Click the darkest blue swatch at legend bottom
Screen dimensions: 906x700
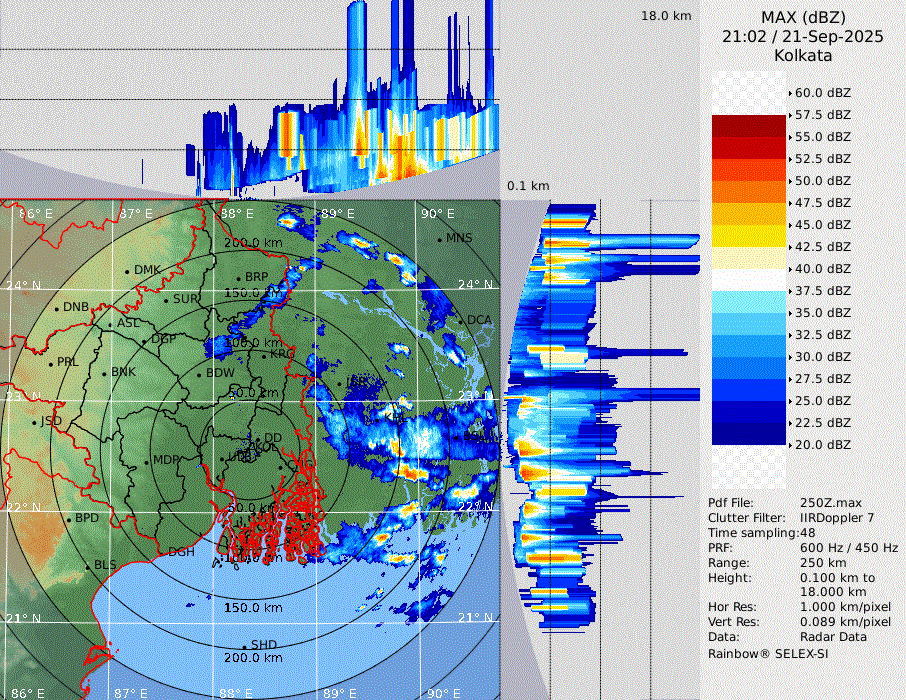(x=749, y=433)
